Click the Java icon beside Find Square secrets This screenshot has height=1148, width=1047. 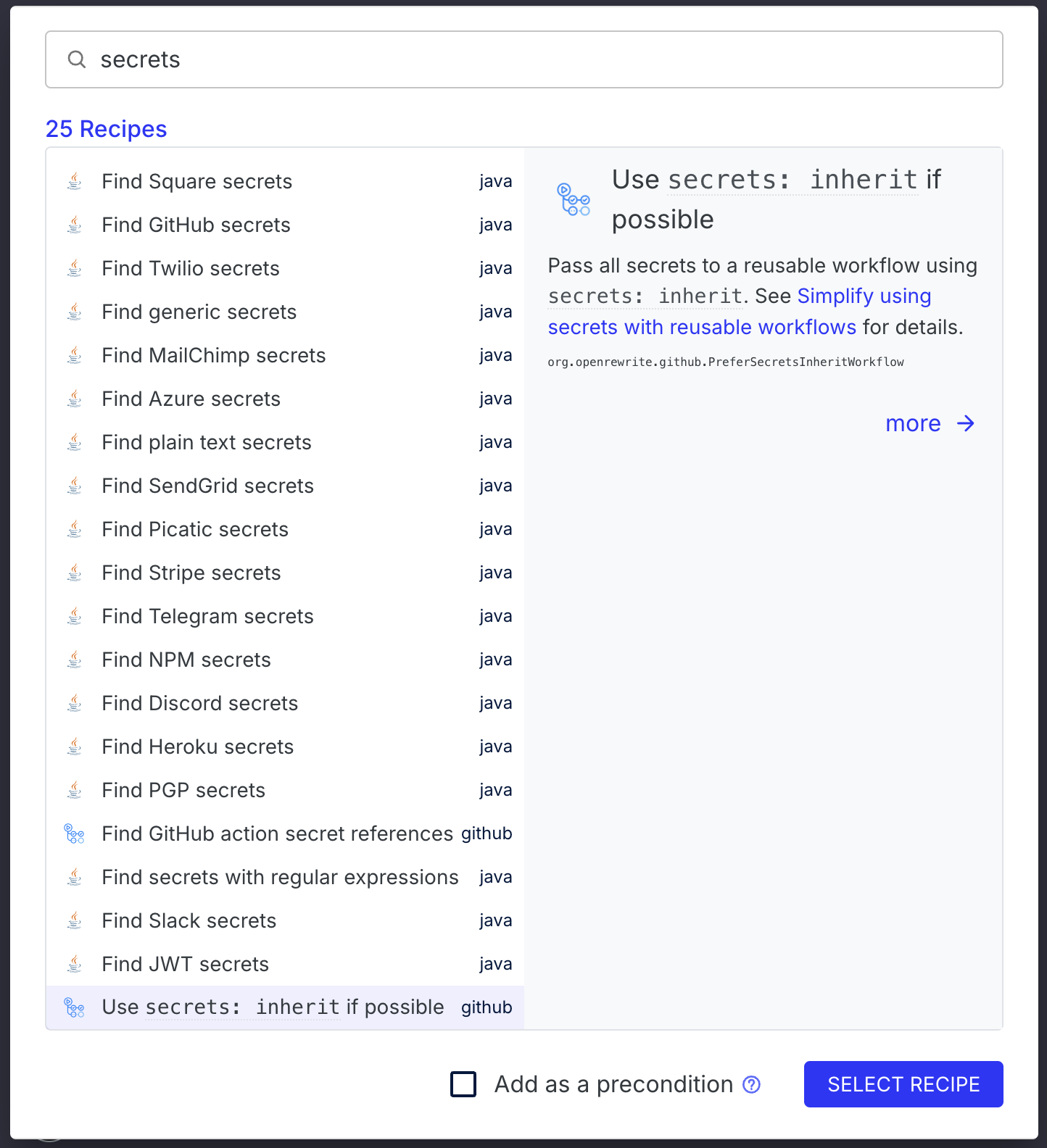(x=75, y=181)
